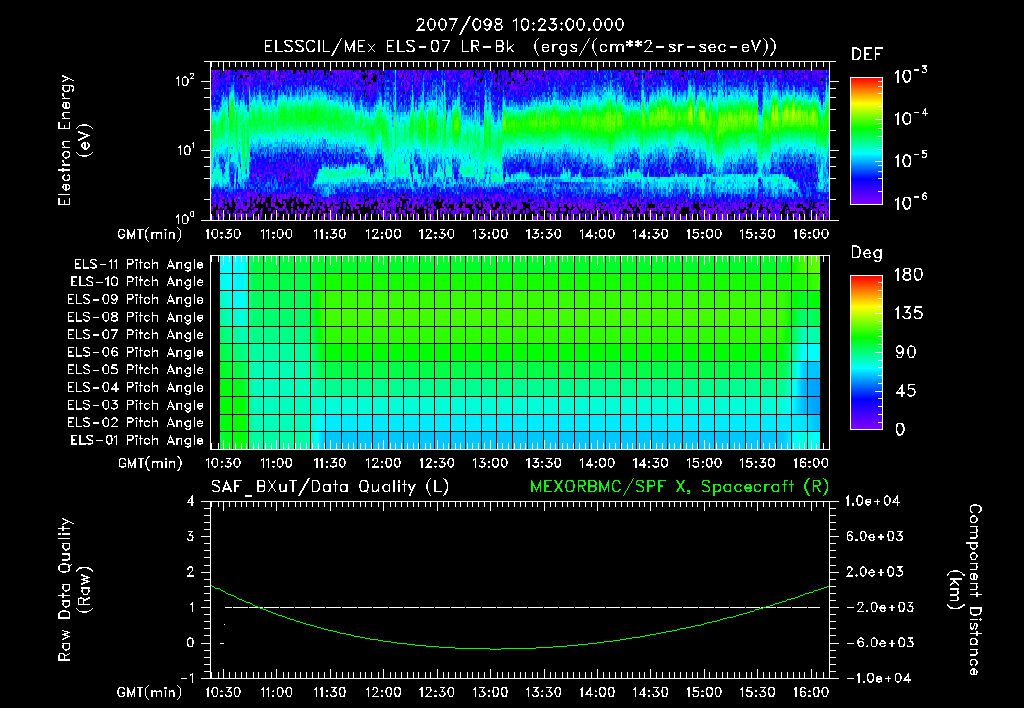1024x708 pixels.
Task: Click the 10⁻⁶ value on DEF scale
Action: coord(910,202)
